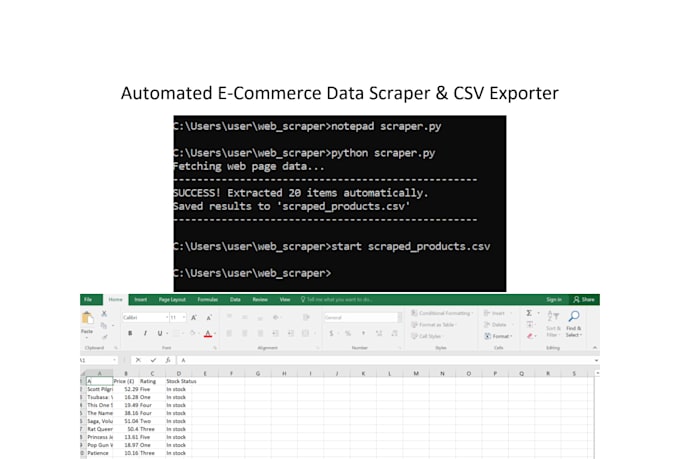The height and width of the screenshot is (459, 680).
Task: Toggle Bold formatting
Action: click(x=130, y=333)
